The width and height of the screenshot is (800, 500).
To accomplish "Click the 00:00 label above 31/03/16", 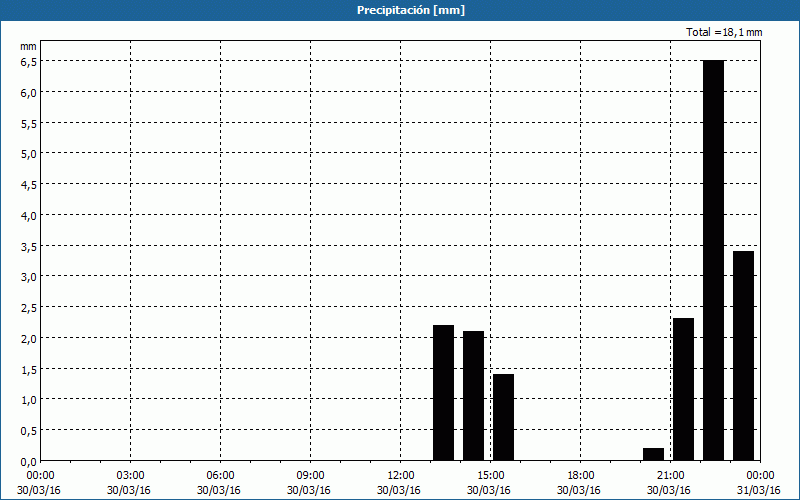I will (760, 476).
